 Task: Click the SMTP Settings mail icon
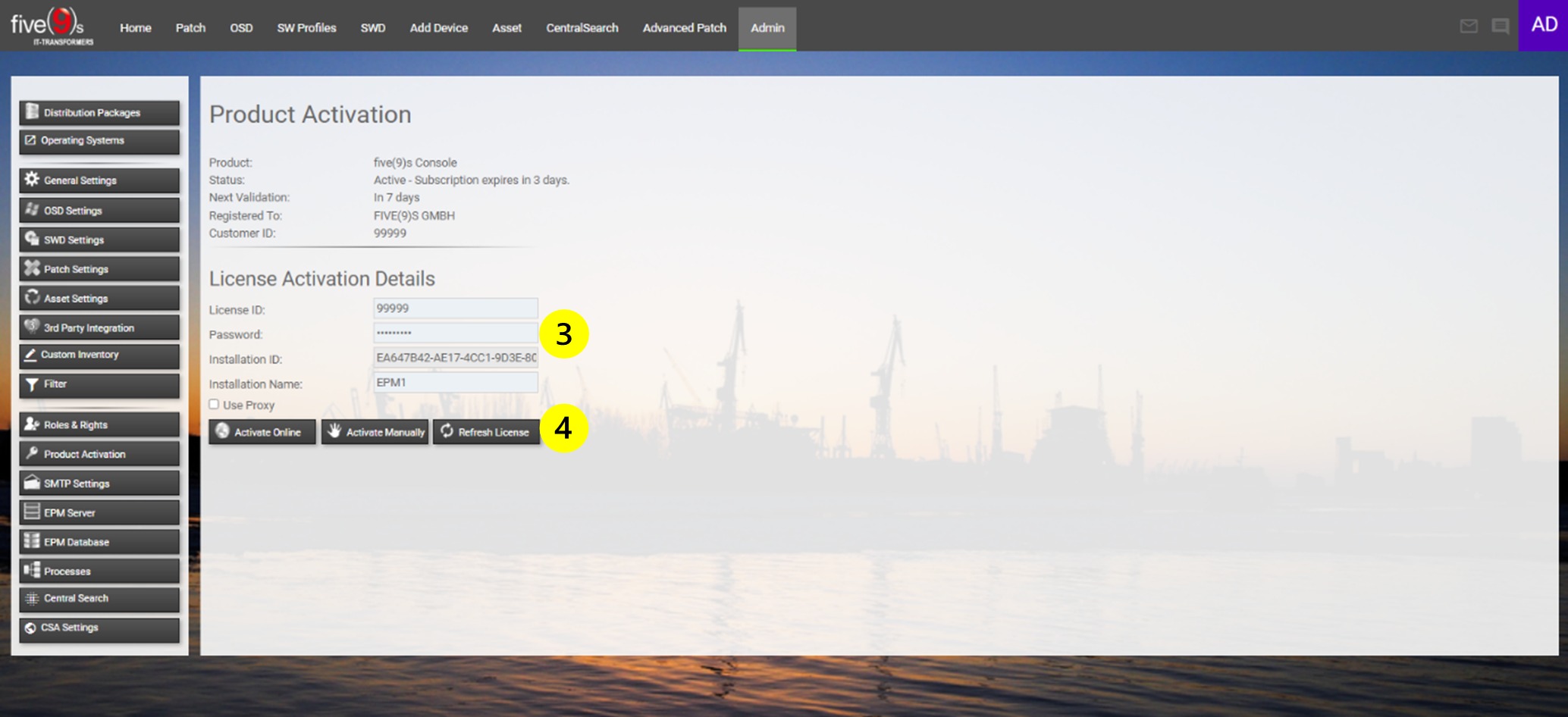pos(32,483)
